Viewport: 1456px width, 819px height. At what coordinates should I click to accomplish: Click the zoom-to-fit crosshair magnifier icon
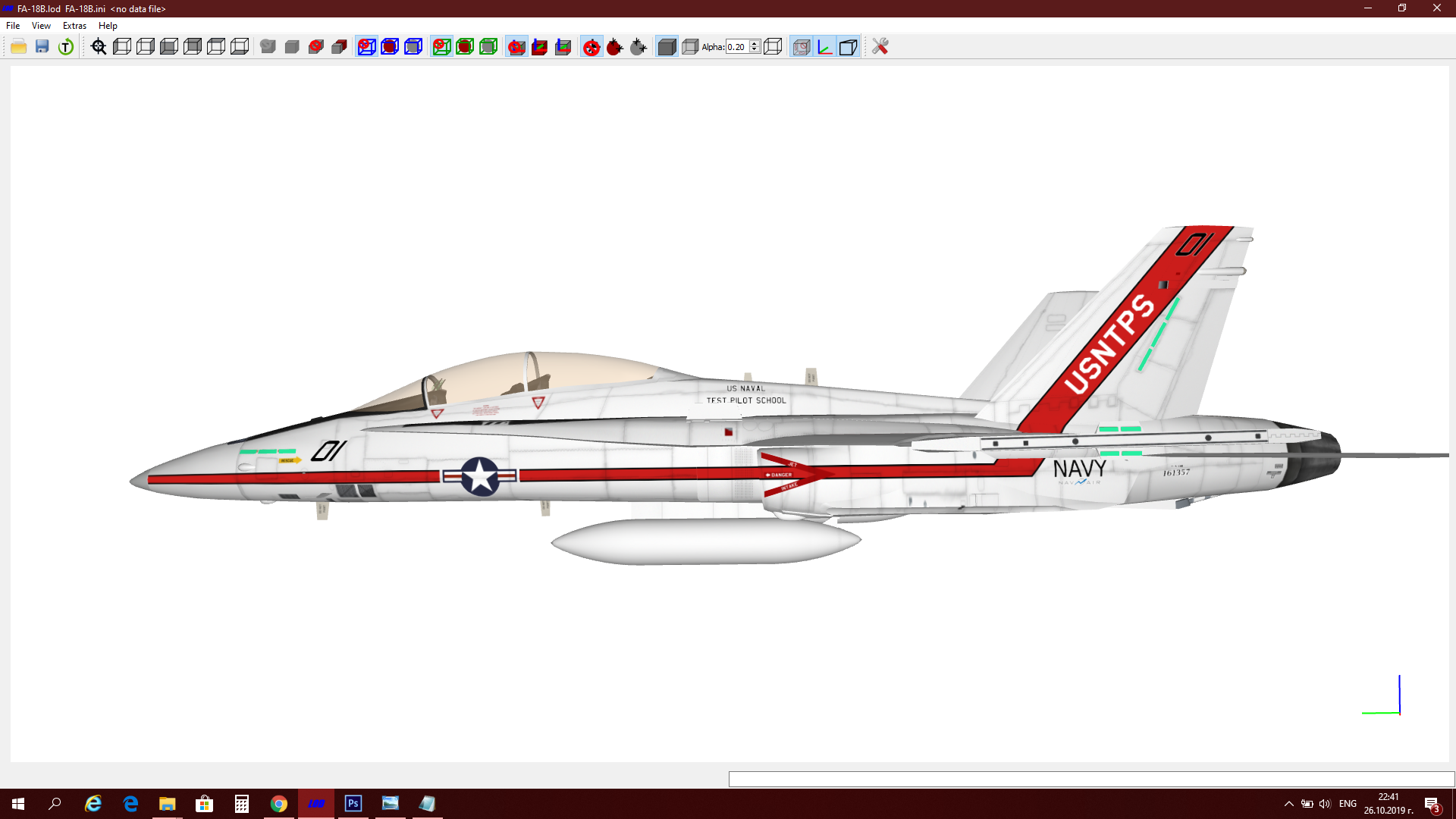pos(99,47)
